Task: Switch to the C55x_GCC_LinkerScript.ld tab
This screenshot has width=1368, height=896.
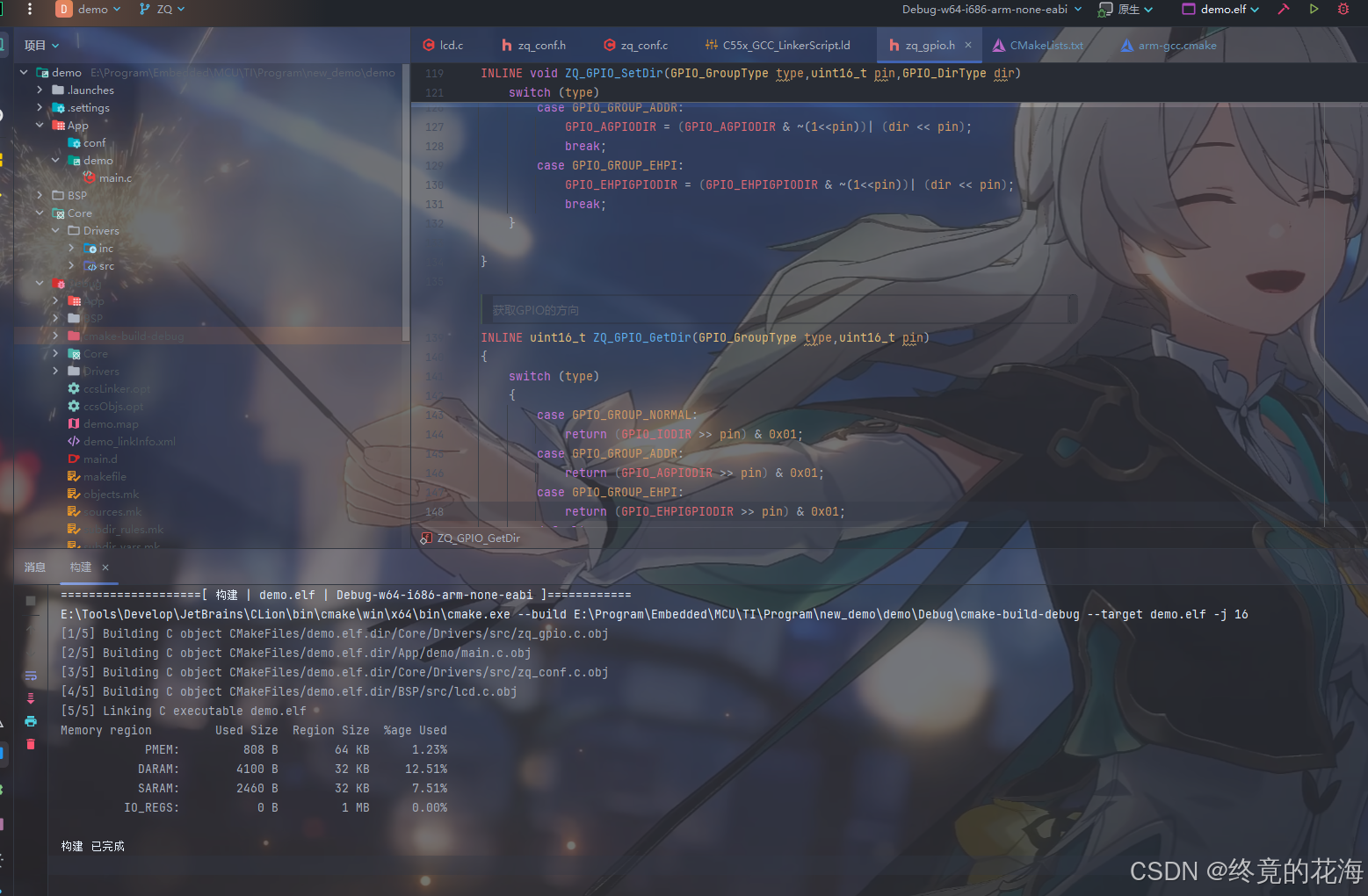Action: point(778,45)
